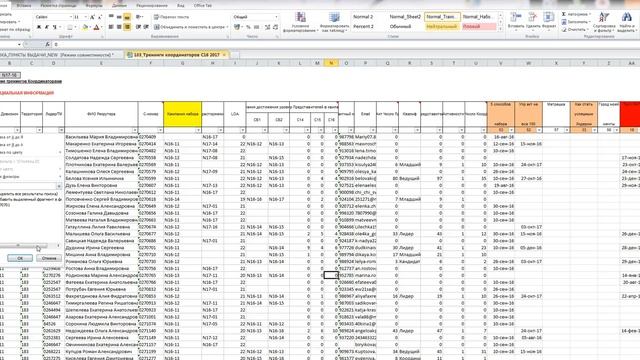Select cell Васильева Мария Владимировна
The height and width of the screenshot is (360, 640).
click(x=101, y=137)
